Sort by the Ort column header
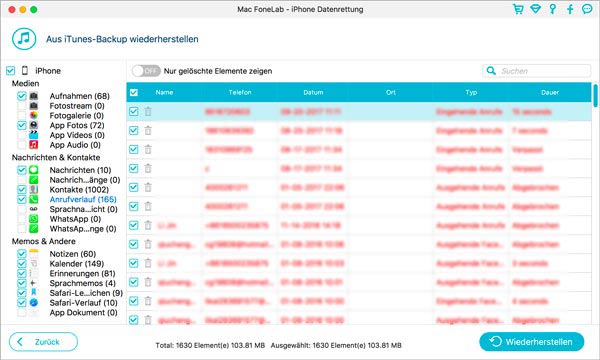Viewport: 600px width, 360px height. pos(391,92)
